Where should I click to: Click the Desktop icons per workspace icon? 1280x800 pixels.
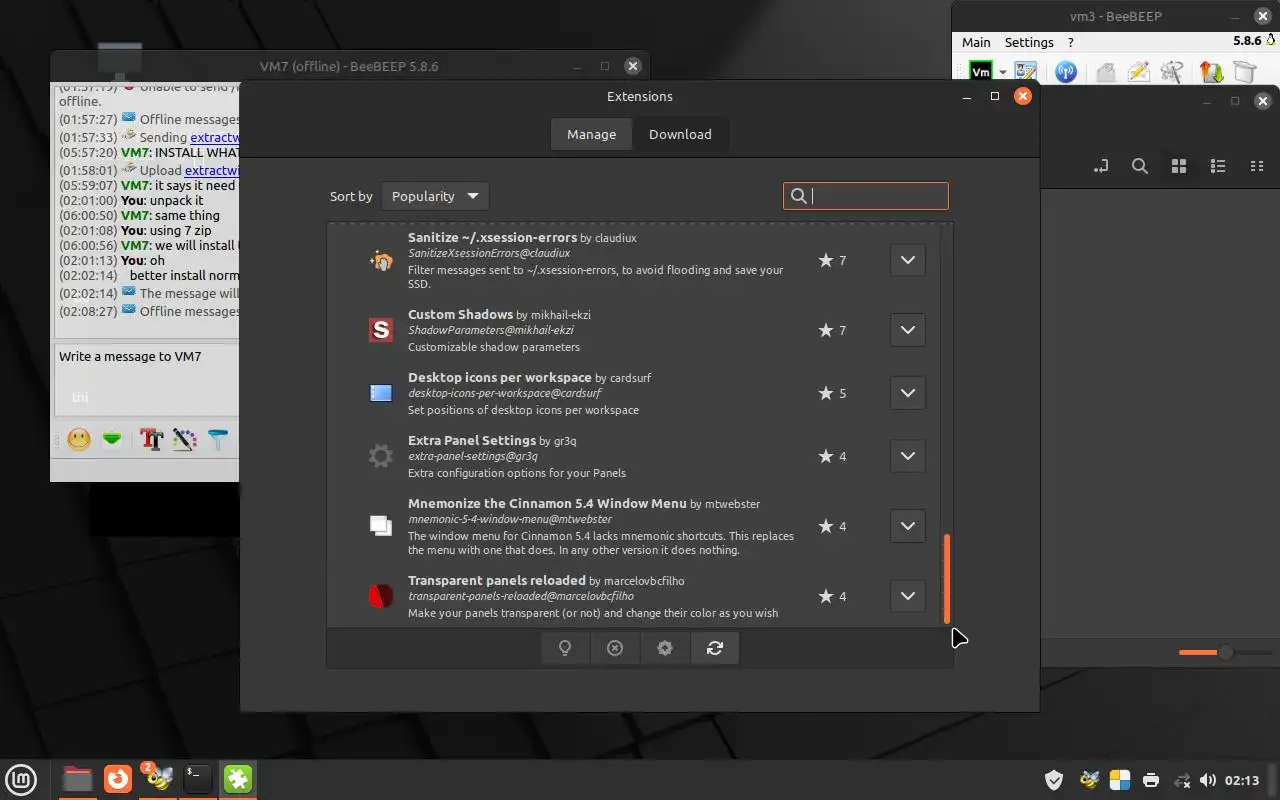click(381, 393)
